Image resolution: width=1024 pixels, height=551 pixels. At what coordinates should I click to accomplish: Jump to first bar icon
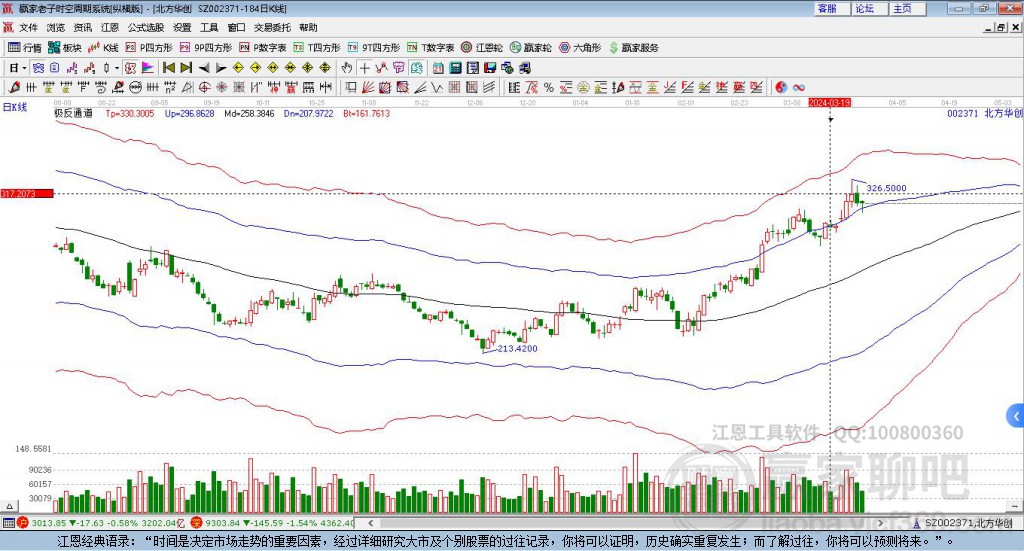[168, 68]
